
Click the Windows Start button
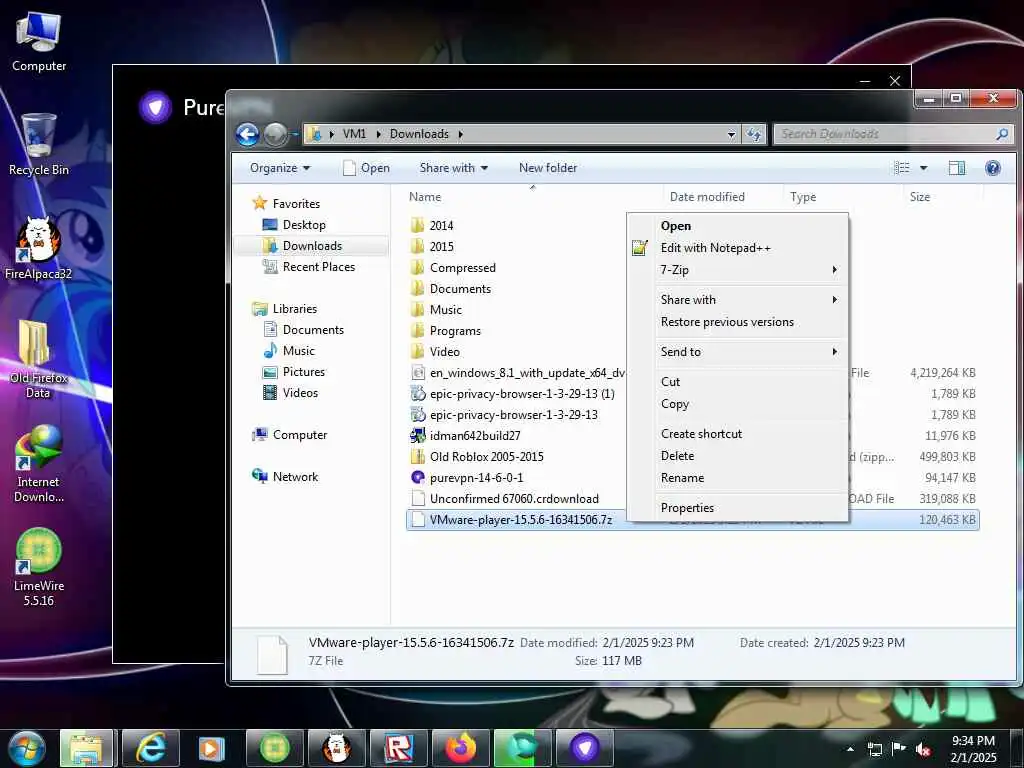click(26, 748)
